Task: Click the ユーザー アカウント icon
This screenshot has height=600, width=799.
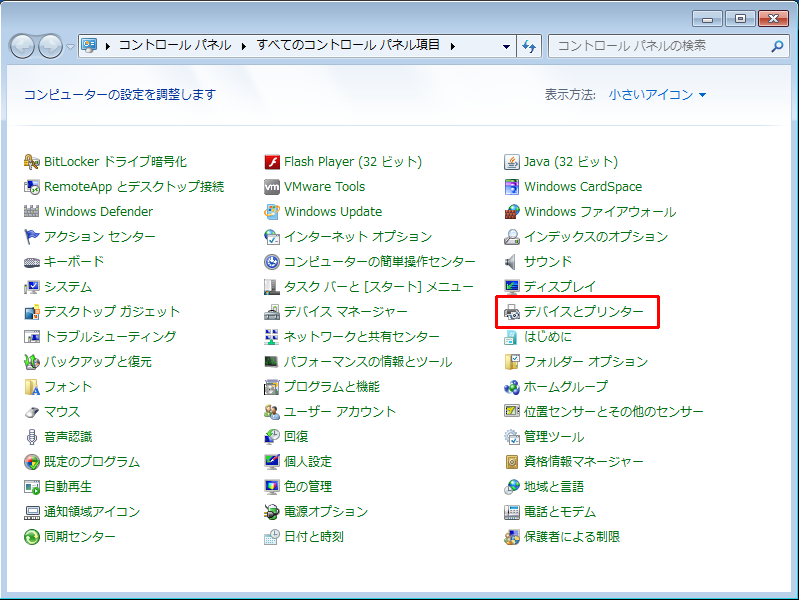Action: pos(272,412)
